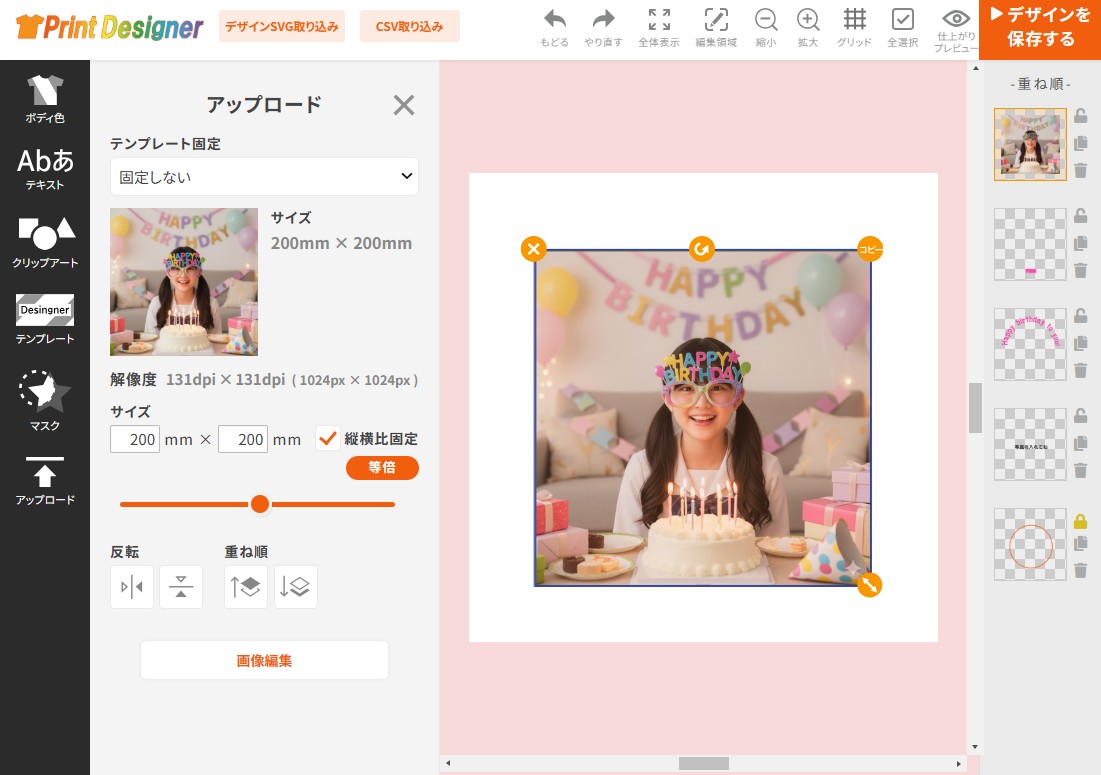Screen dimensions: 1101x775
Task: Unlock the yellow padlock on circle layer
Action: 1080,521
